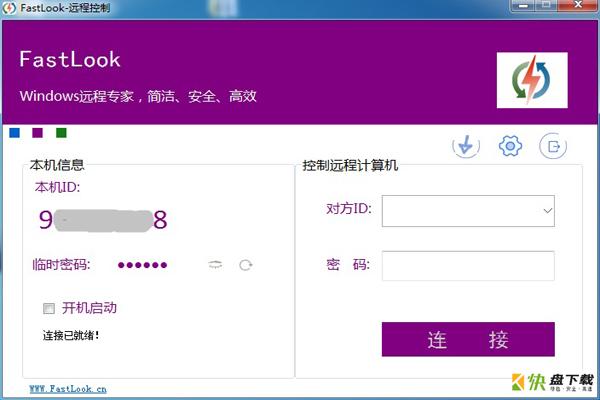This screenshot has height=400, width=600.
Task: Enable the 开机启动 checkbox
Action: pyautogui.click(x=49, y=308)
